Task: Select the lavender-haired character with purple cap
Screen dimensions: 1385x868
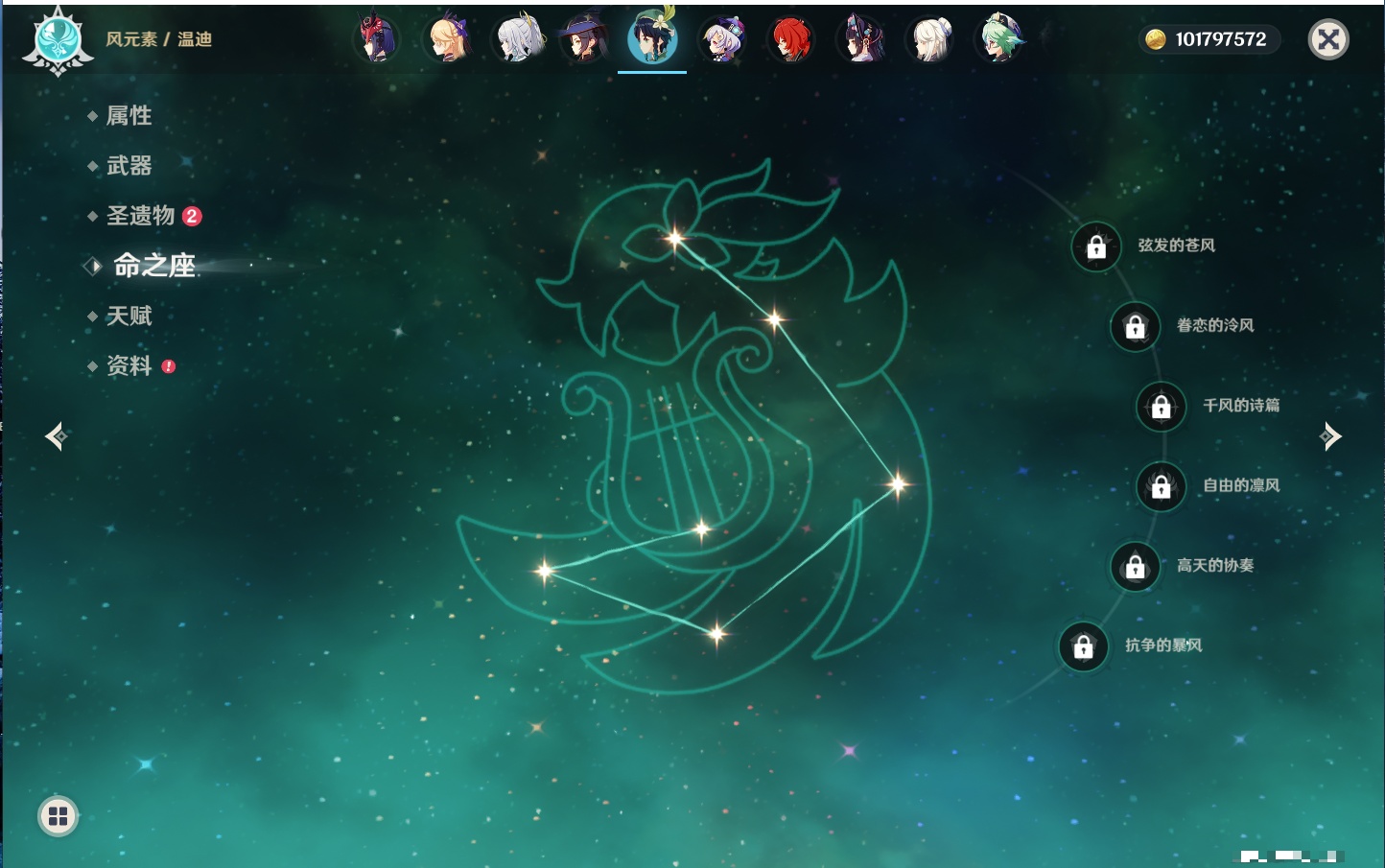Action: (721, 39)
